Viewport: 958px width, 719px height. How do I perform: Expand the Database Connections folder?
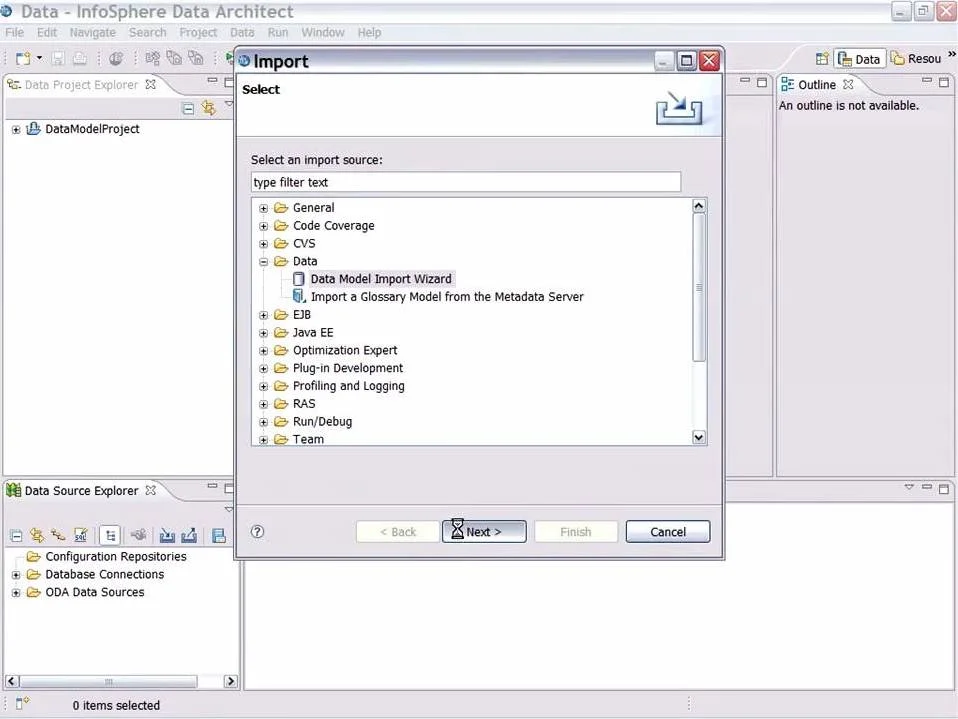[16, 575]
